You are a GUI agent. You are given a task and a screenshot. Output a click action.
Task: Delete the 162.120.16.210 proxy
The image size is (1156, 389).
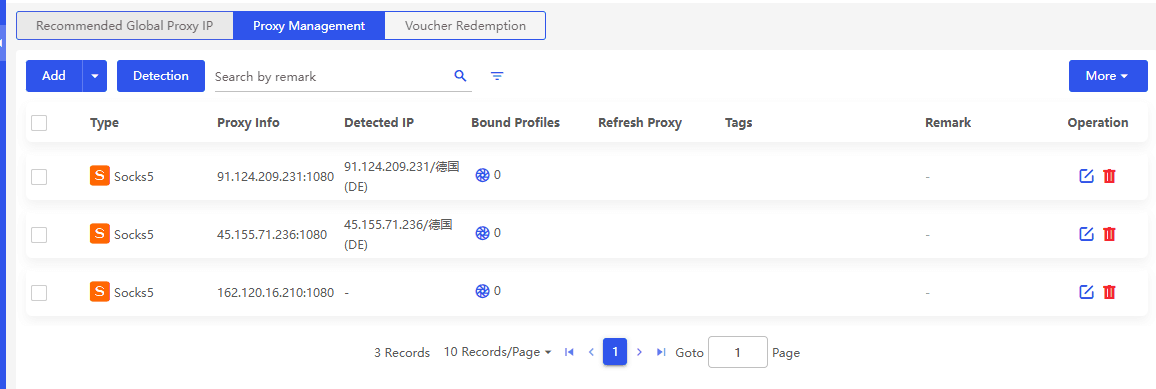tap(1109, 292)
